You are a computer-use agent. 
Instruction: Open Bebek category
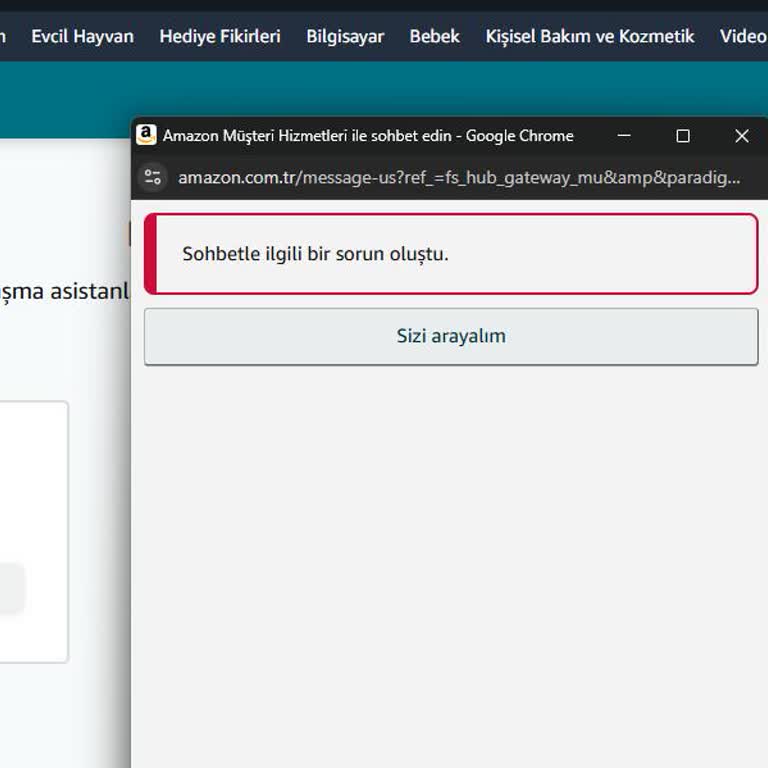pyautogui.click(x=434, y=37)
